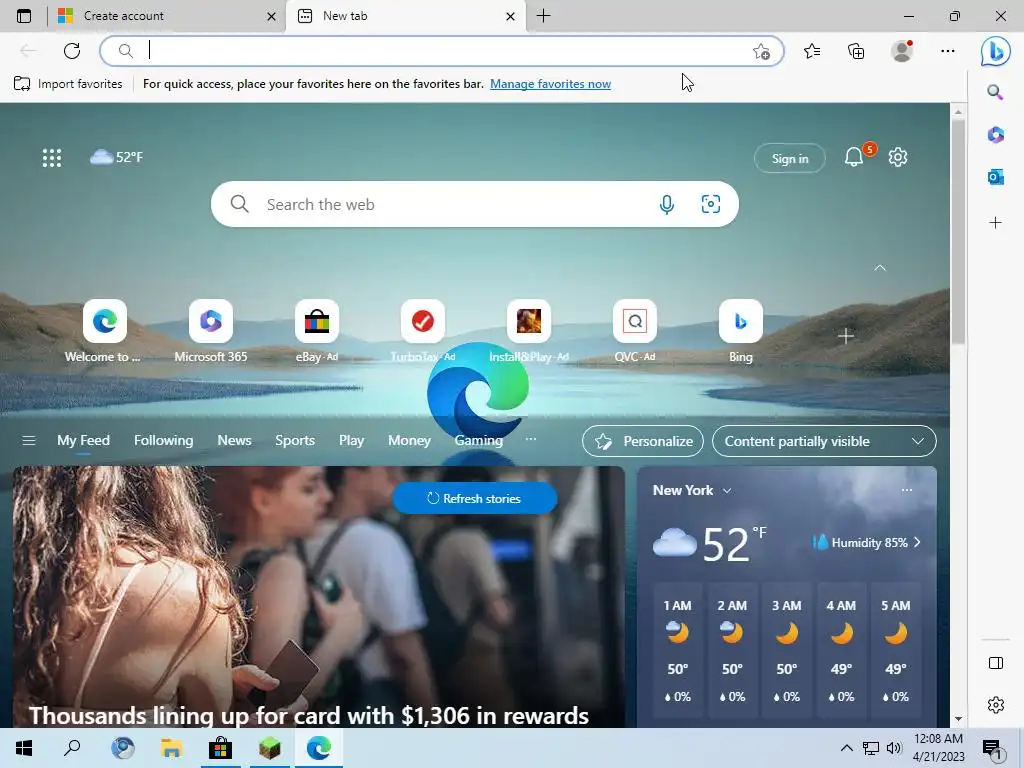The height and width of the screenshot is (768, 1024).
Task: Open the app launcher grid icon
Action: click(52, 157)
